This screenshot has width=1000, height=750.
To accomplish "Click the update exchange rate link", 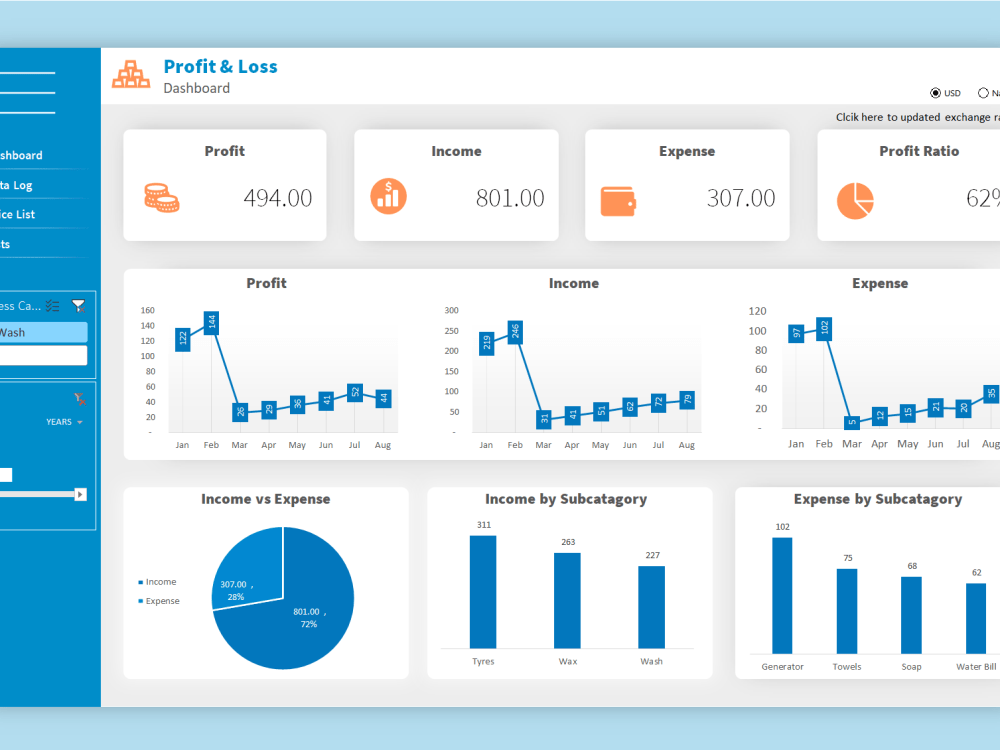I will tap(918, 117).
